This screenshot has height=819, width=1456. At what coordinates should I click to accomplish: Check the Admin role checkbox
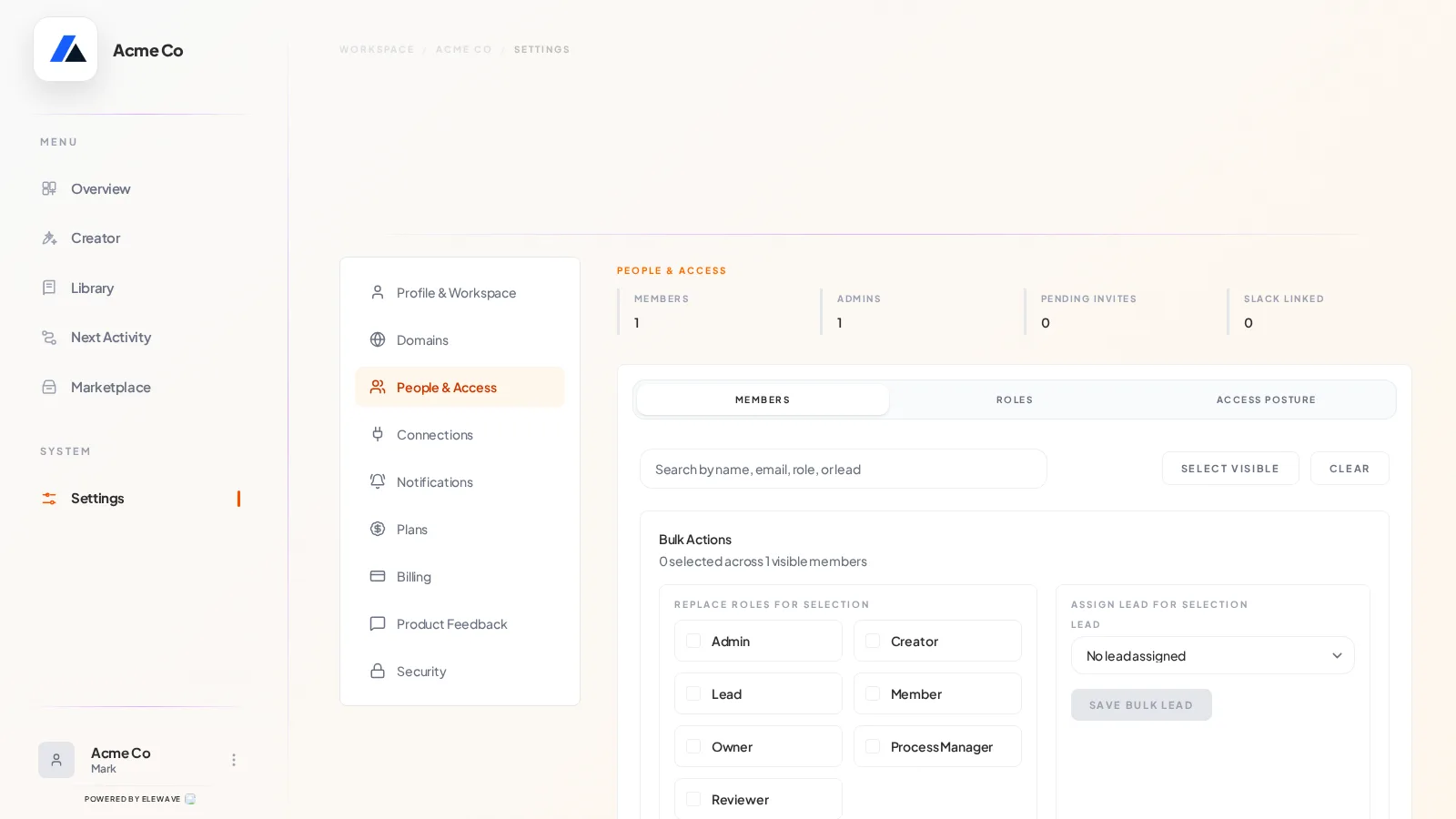coord(693,641)
